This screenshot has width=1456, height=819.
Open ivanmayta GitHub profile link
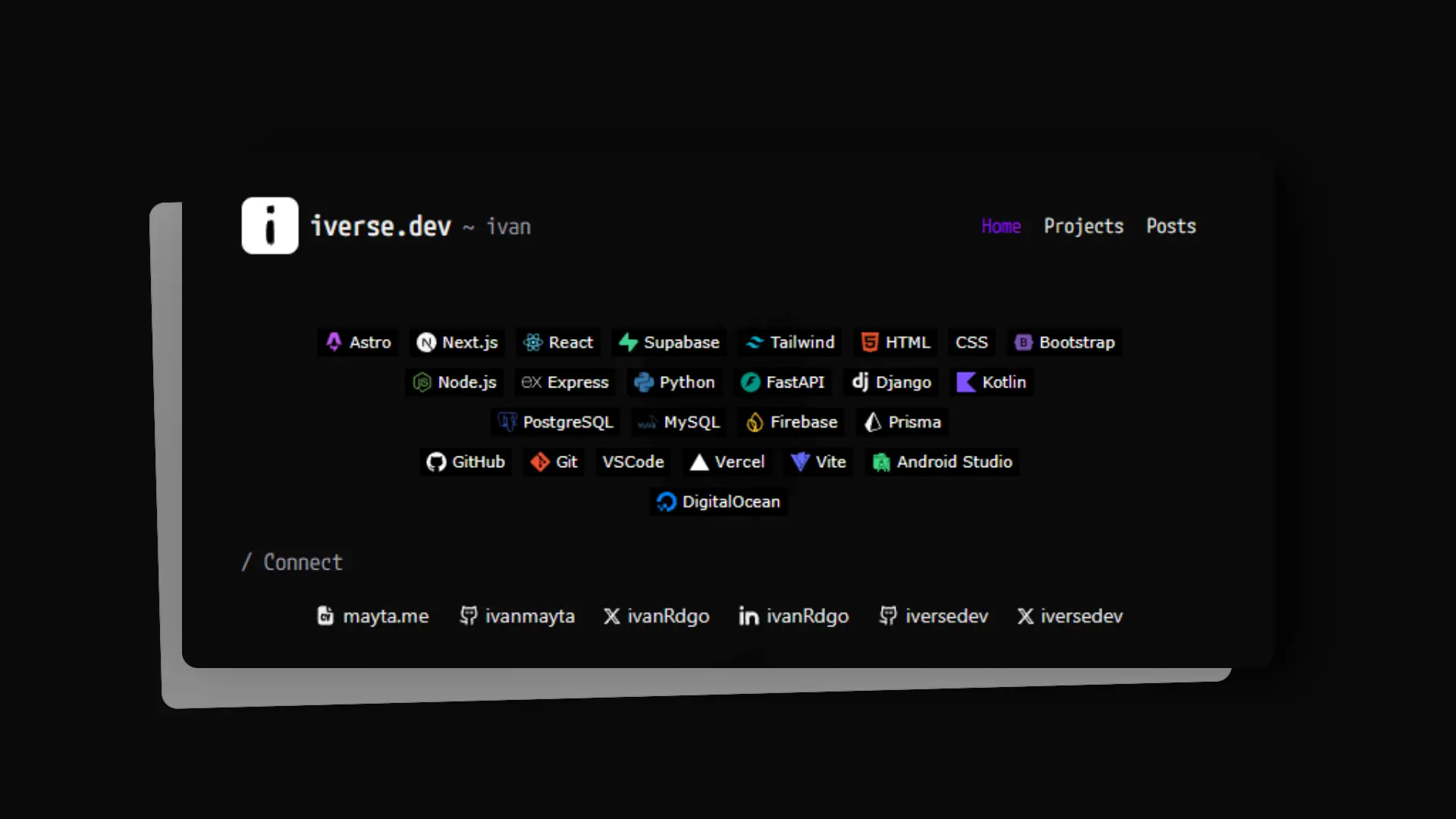517,616
